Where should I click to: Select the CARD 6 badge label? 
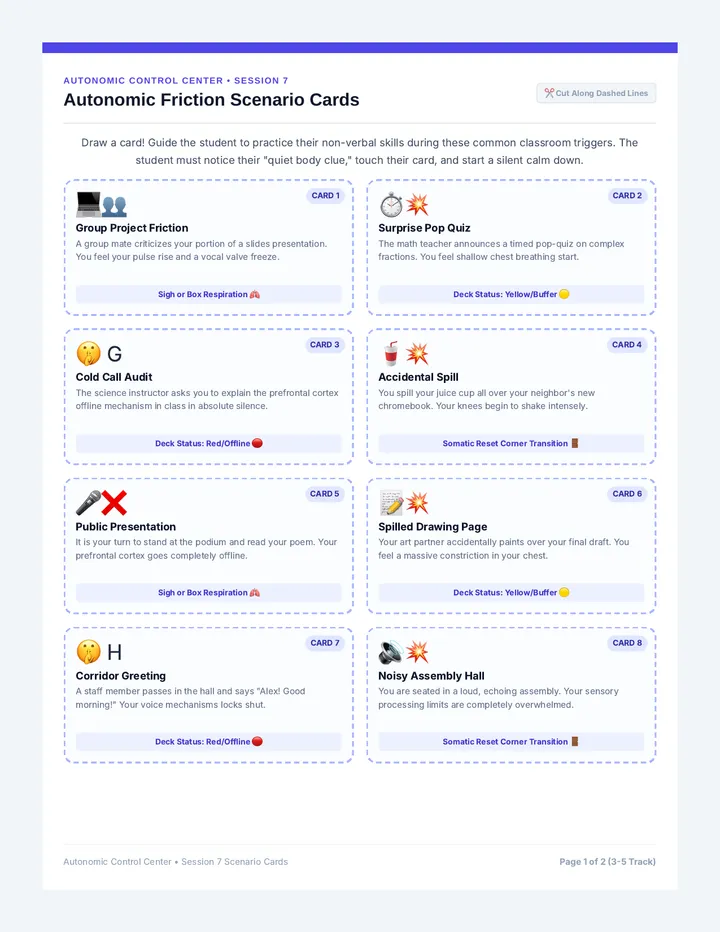click(627, 493)
